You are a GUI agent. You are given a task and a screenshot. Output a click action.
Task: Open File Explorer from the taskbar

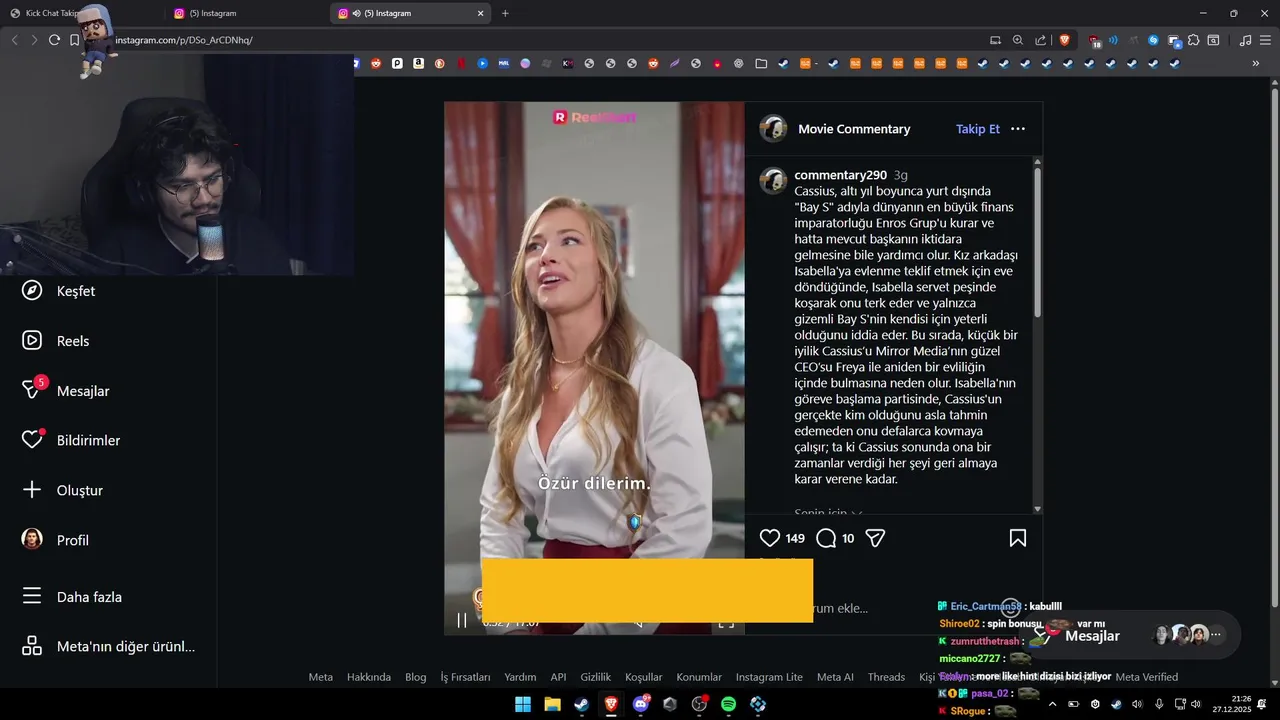[x=552, y=704]
